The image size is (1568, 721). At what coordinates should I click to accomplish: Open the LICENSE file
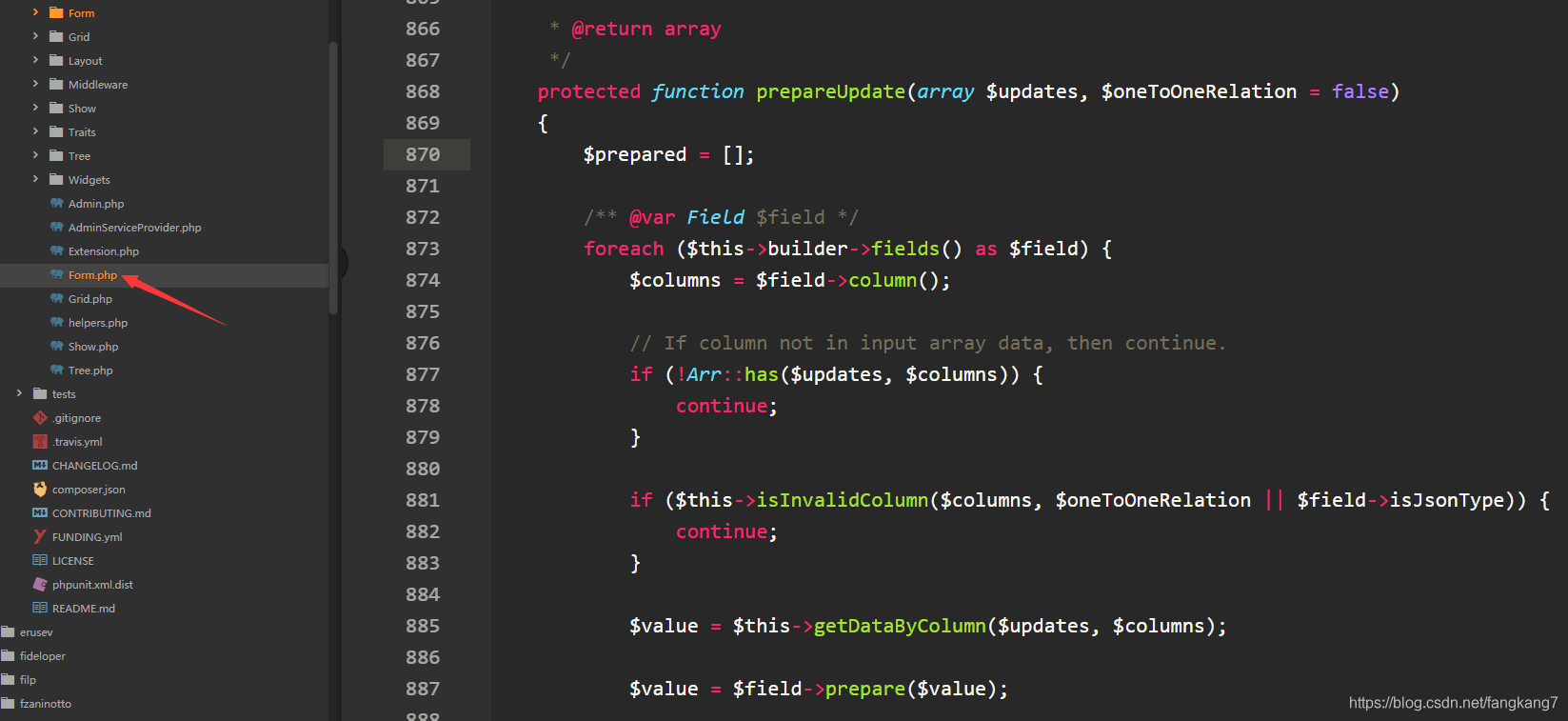pyautogui.click(x=73, y=561)
